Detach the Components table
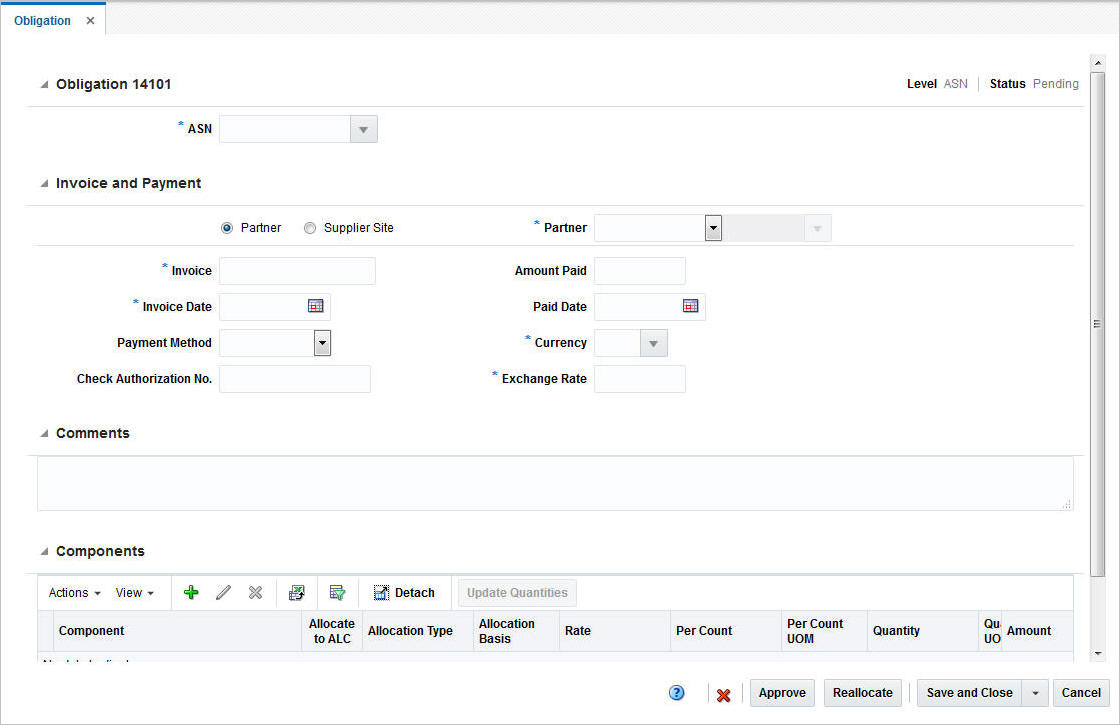 click(x=404, y=592)
